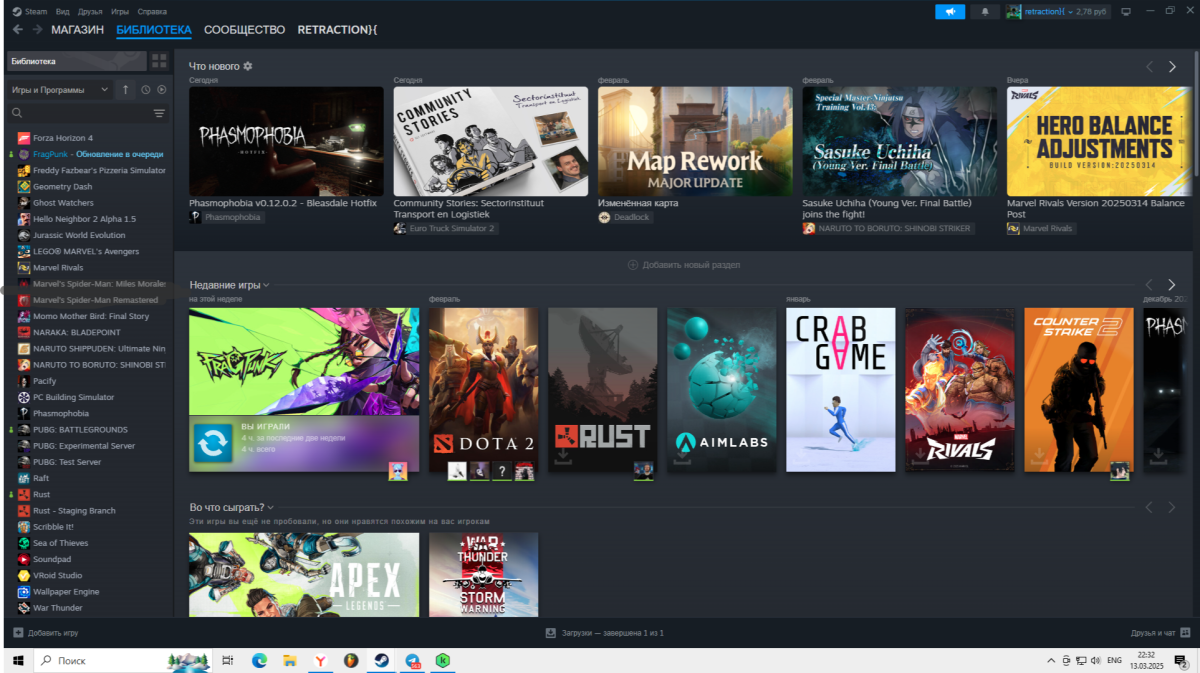Open advanced filter options in library search

159,113
